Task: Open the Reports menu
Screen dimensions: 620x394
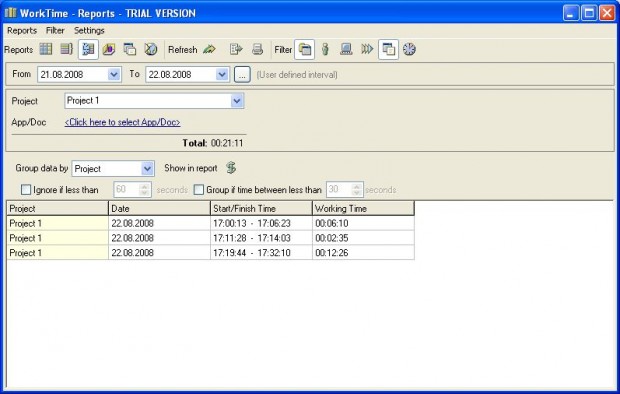Action: tap(22, 30)
